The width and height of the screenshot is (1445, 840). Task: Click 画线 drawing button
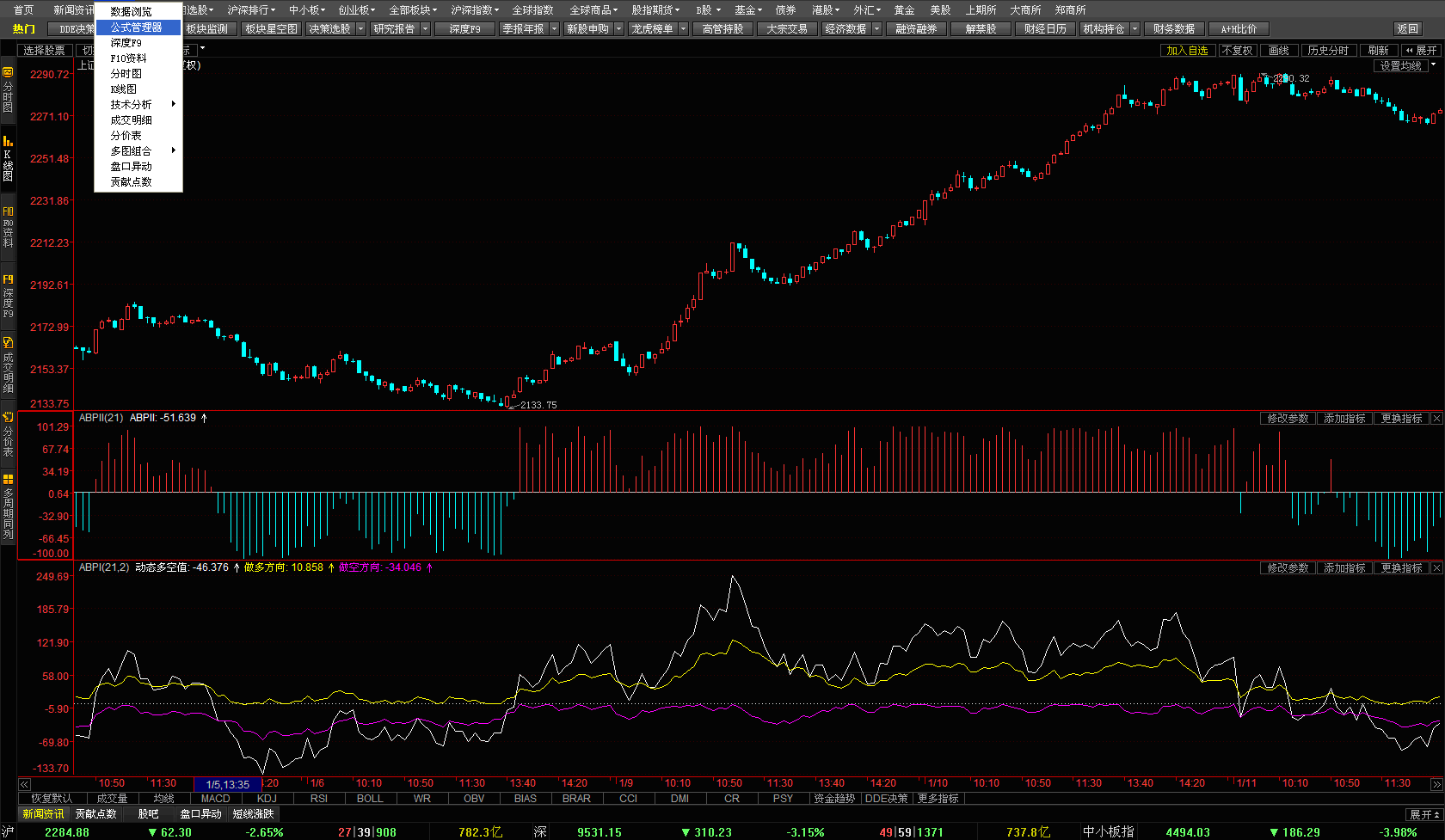(x=1279, y=51)
